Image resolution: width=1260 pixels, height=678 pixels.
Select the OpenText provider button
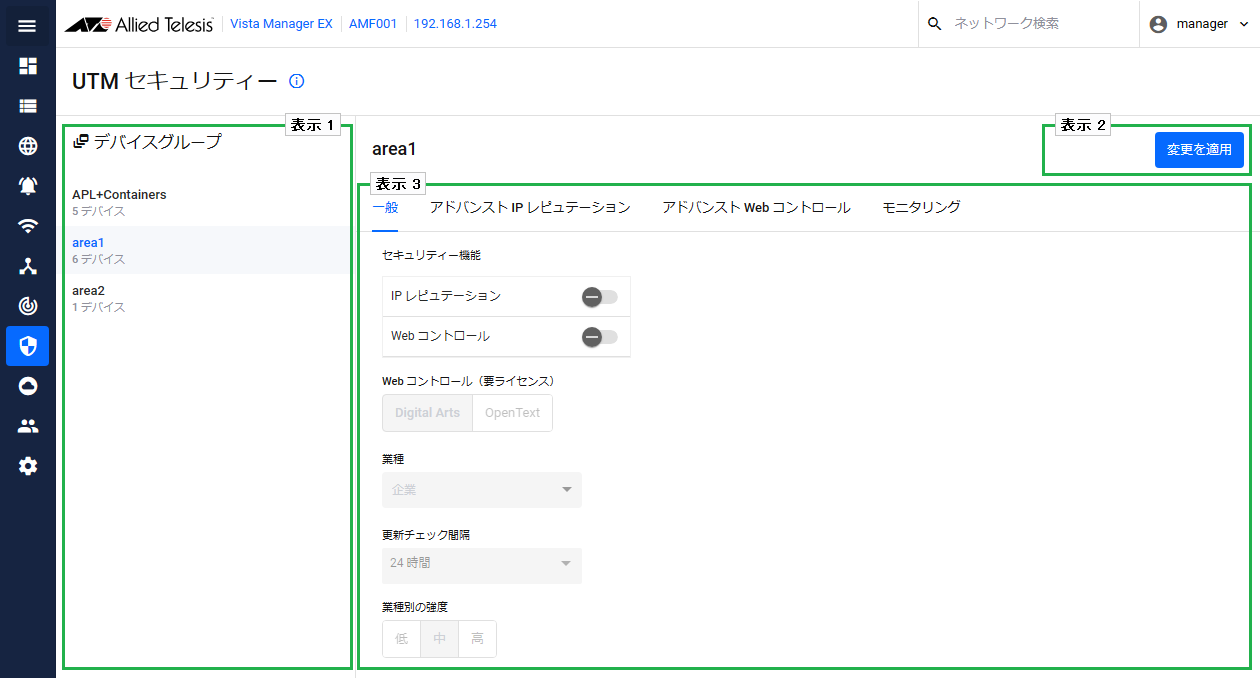coord(512,413)
